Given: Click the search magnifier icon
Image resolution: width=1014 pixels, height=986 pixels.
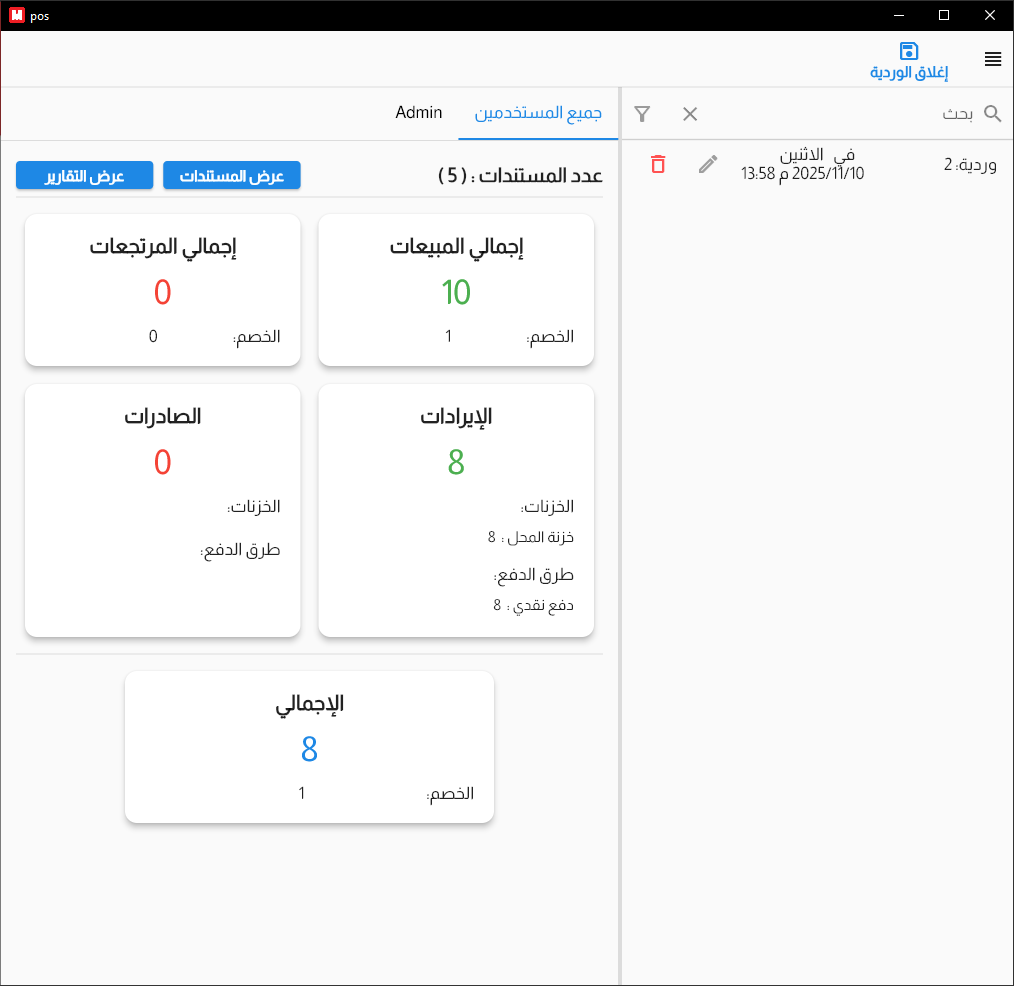Looking at the screenshot, I should pyautogui.click(x=991, y=114).
